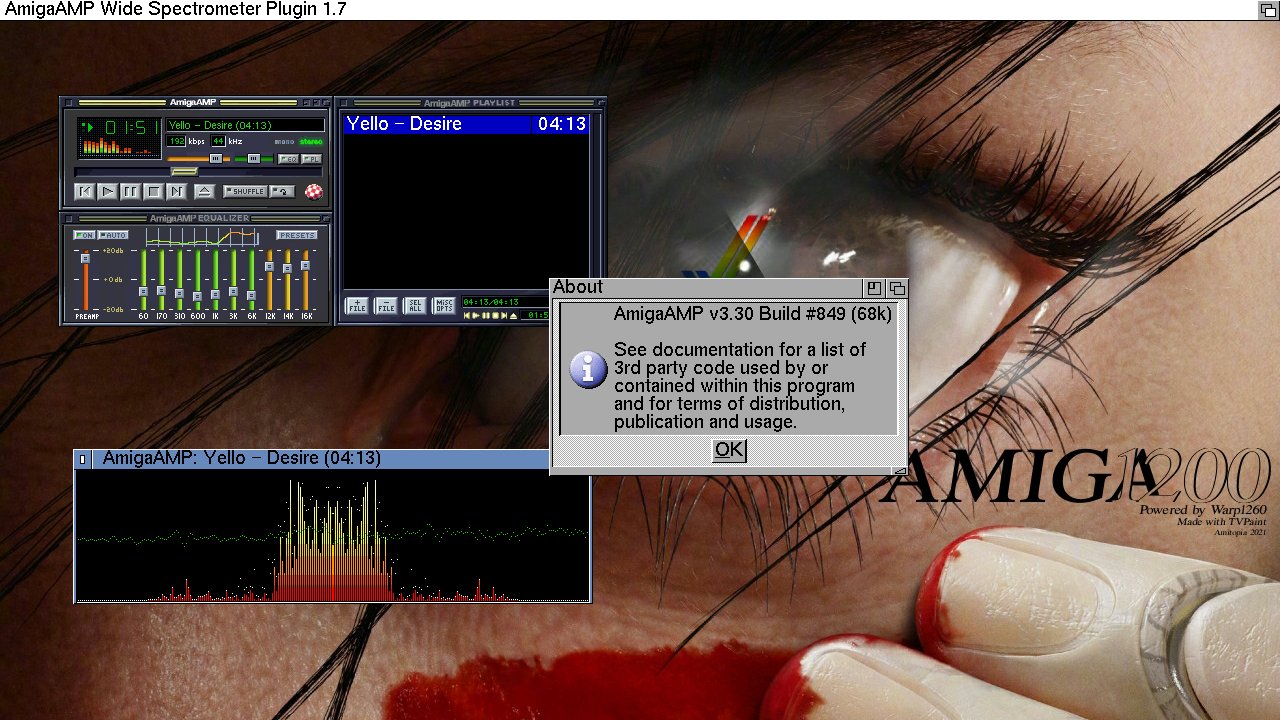The height and width of the screenshot is (720, 1280).
Task: Click the 12K equalizer band handle
Action: (269, 266)
